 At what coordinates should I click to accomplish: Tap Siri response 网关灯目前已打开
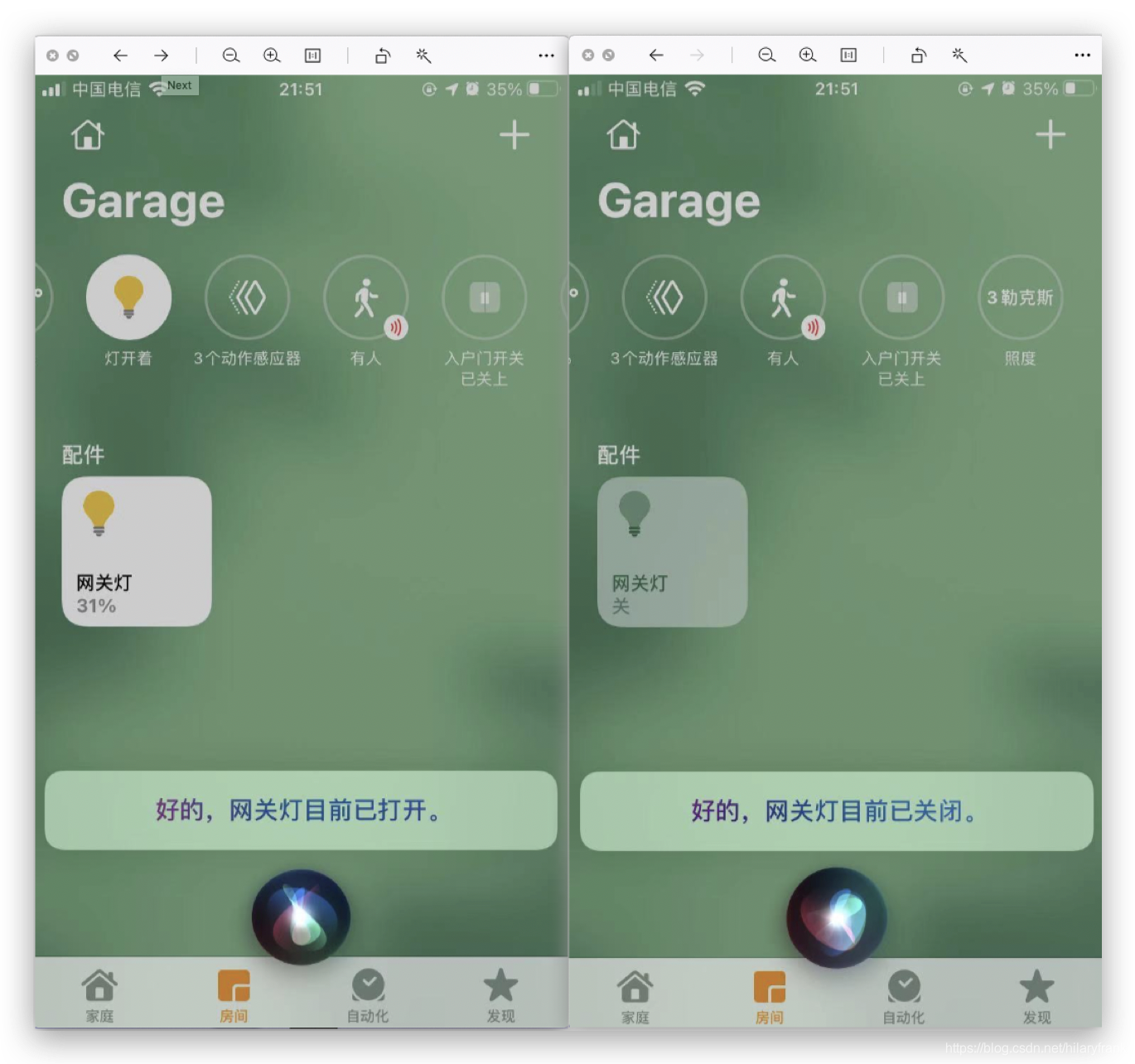pos(301,810)
